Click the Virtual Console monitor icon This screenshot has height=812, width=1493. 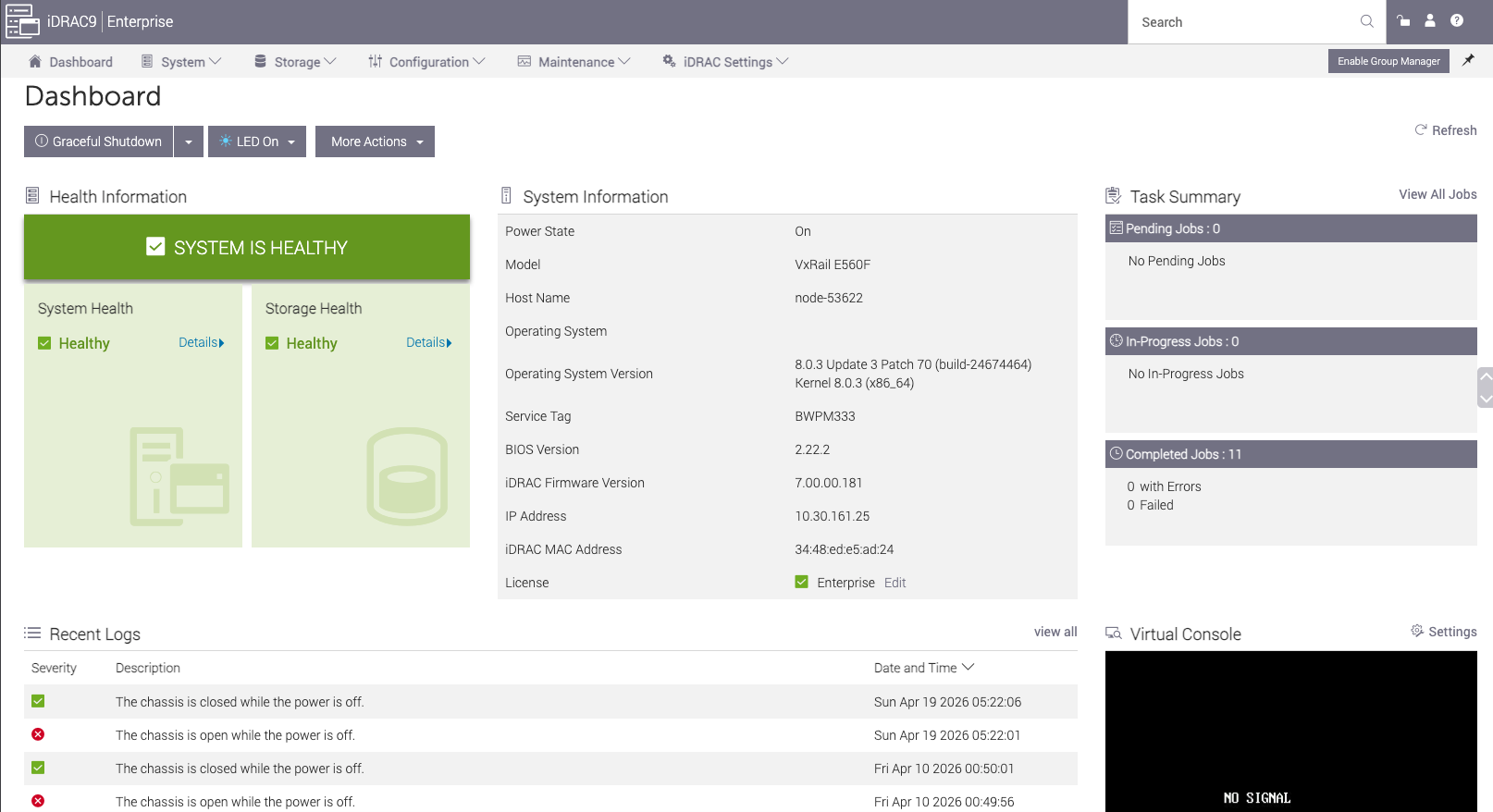coord(1114,634)
